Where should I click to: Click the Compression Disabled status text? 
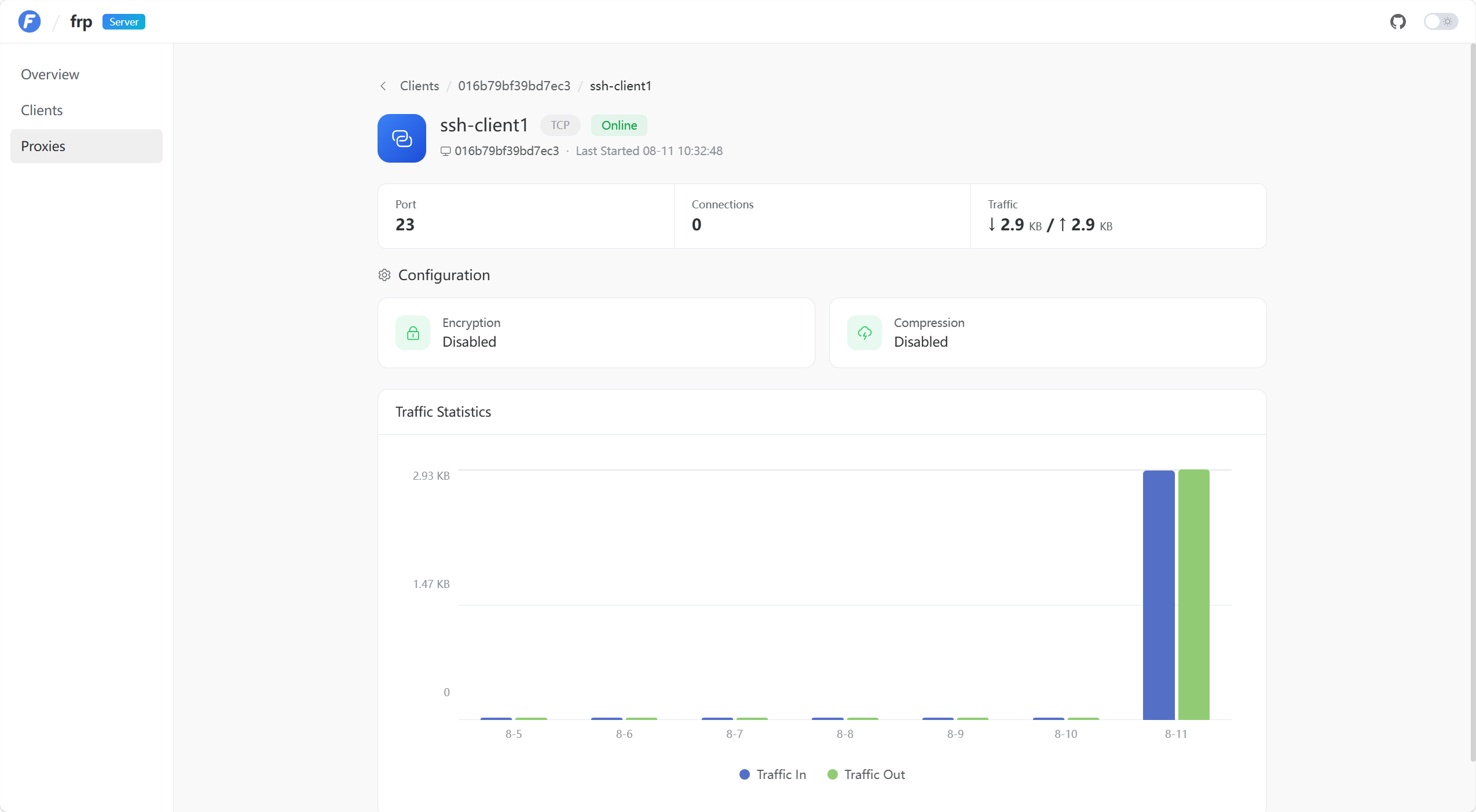[921, 342]
